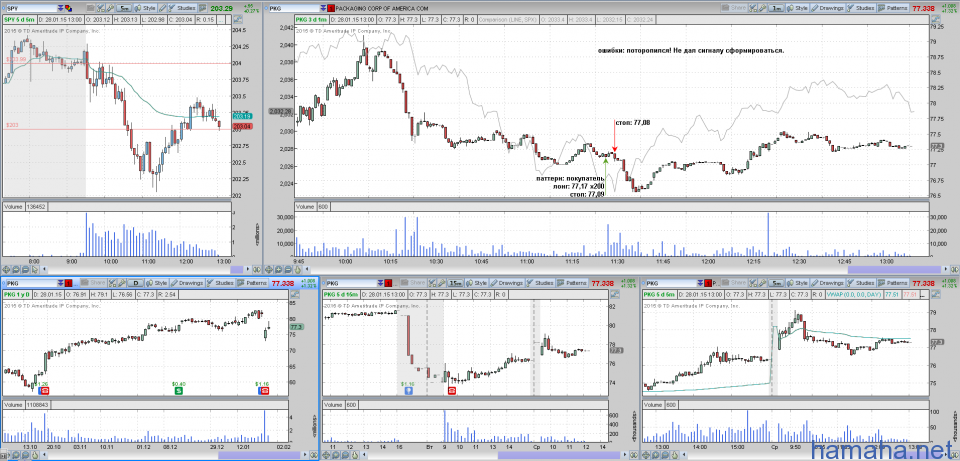Screen dimensions: 960x461
Task: Open D timeframe selector in PKG daily chart
Action: (136, 283)
